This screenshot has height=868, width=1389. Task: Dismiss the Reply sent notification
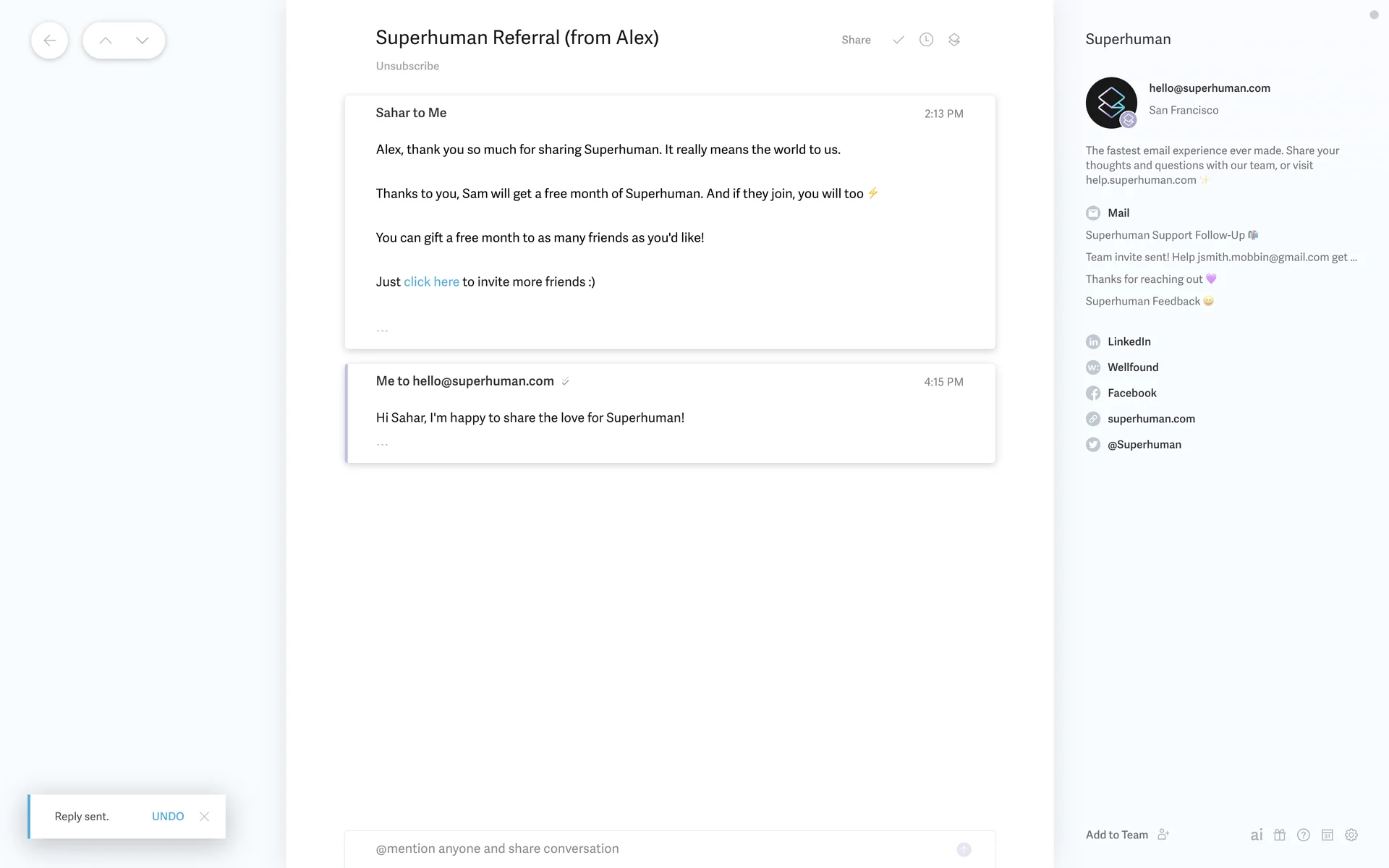pyautogui.click(x=205, y=816)
